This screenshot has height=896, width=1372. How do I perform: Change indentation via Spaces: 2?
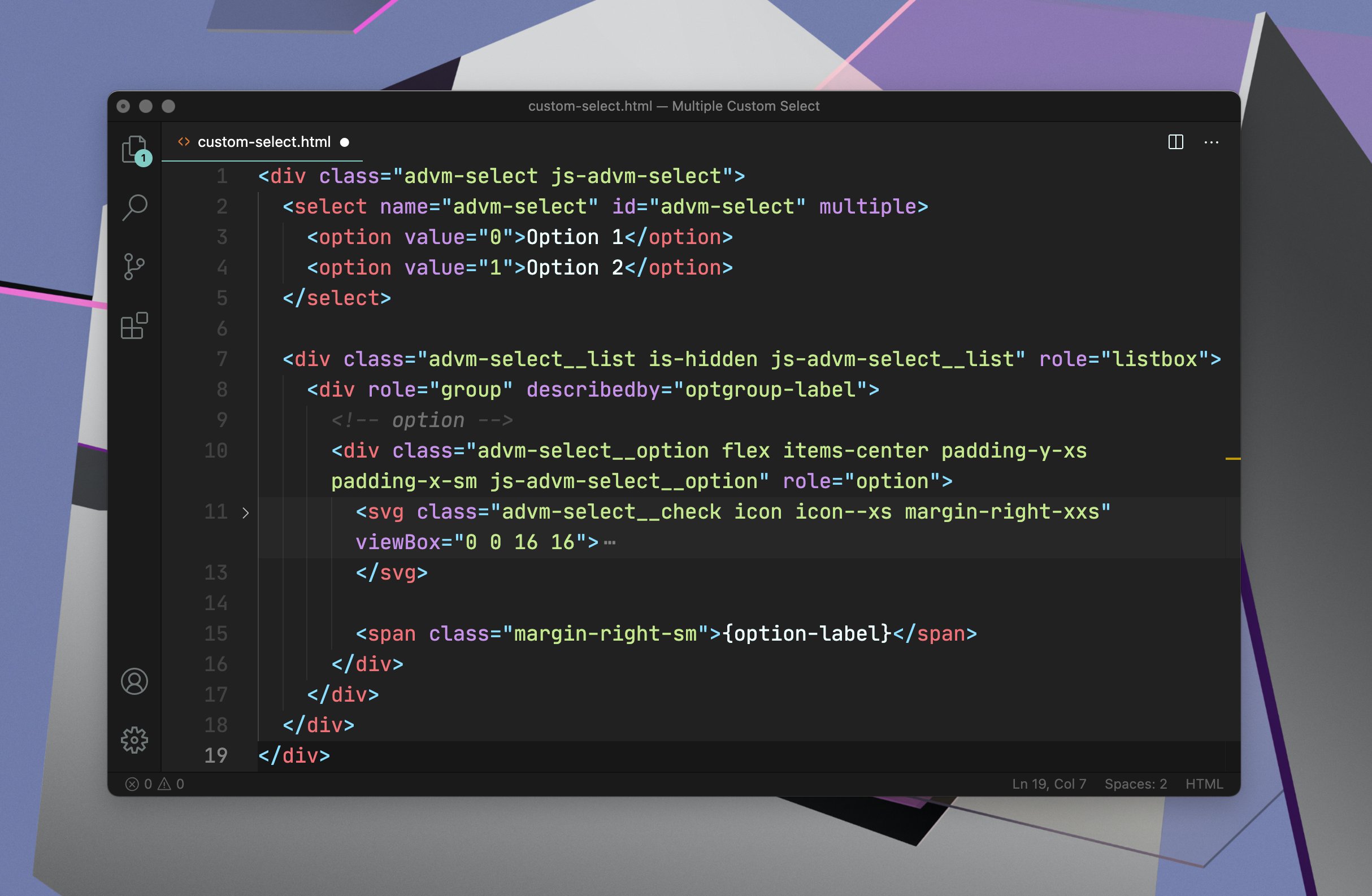(1135, 784)
